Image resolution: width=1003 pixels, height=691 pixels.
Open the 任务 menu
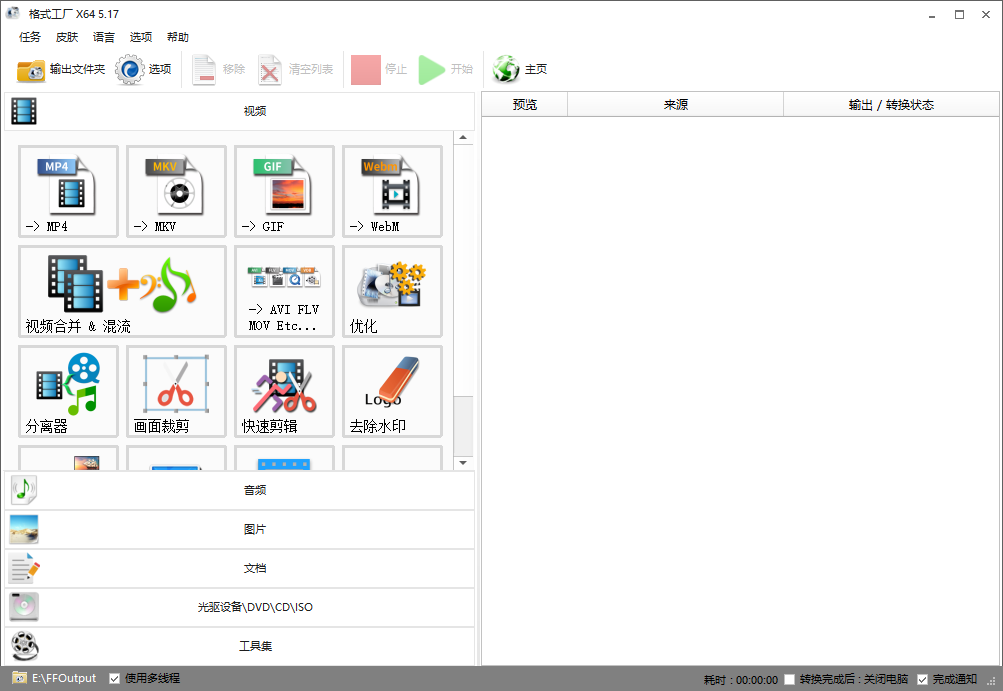(x=30, y=37)
